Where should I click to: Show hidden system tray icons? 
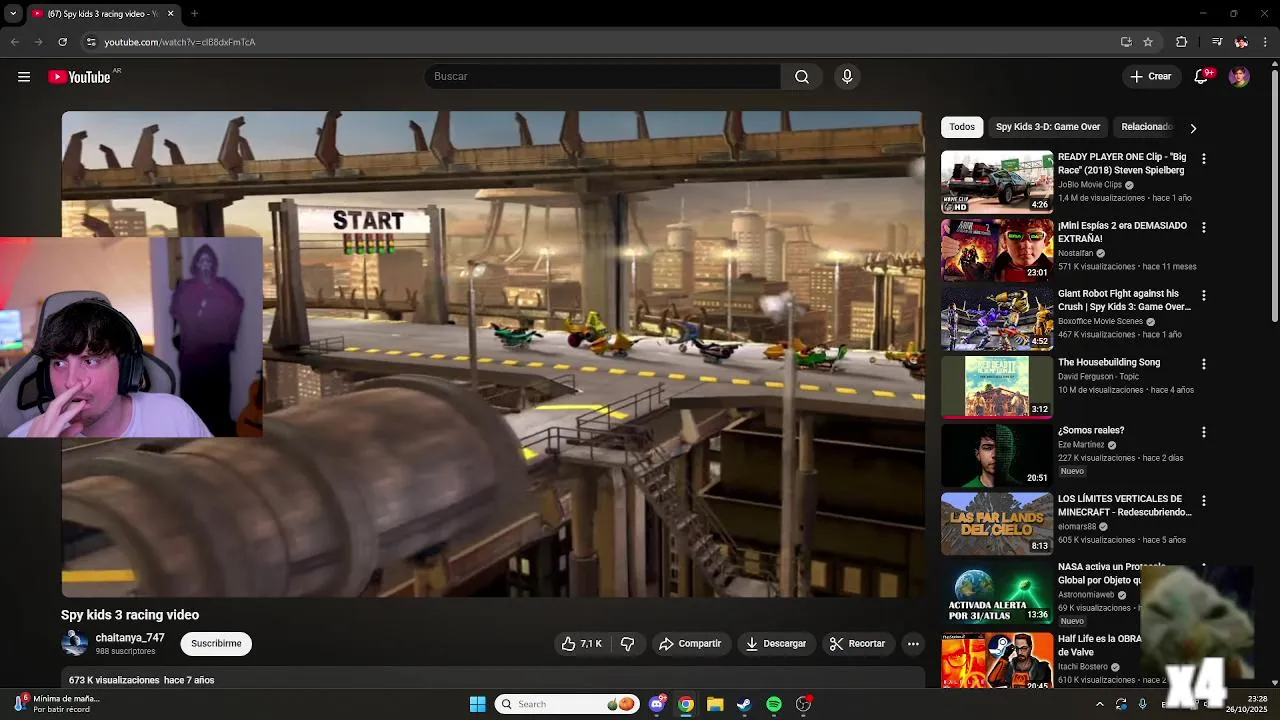[1100, 704]
